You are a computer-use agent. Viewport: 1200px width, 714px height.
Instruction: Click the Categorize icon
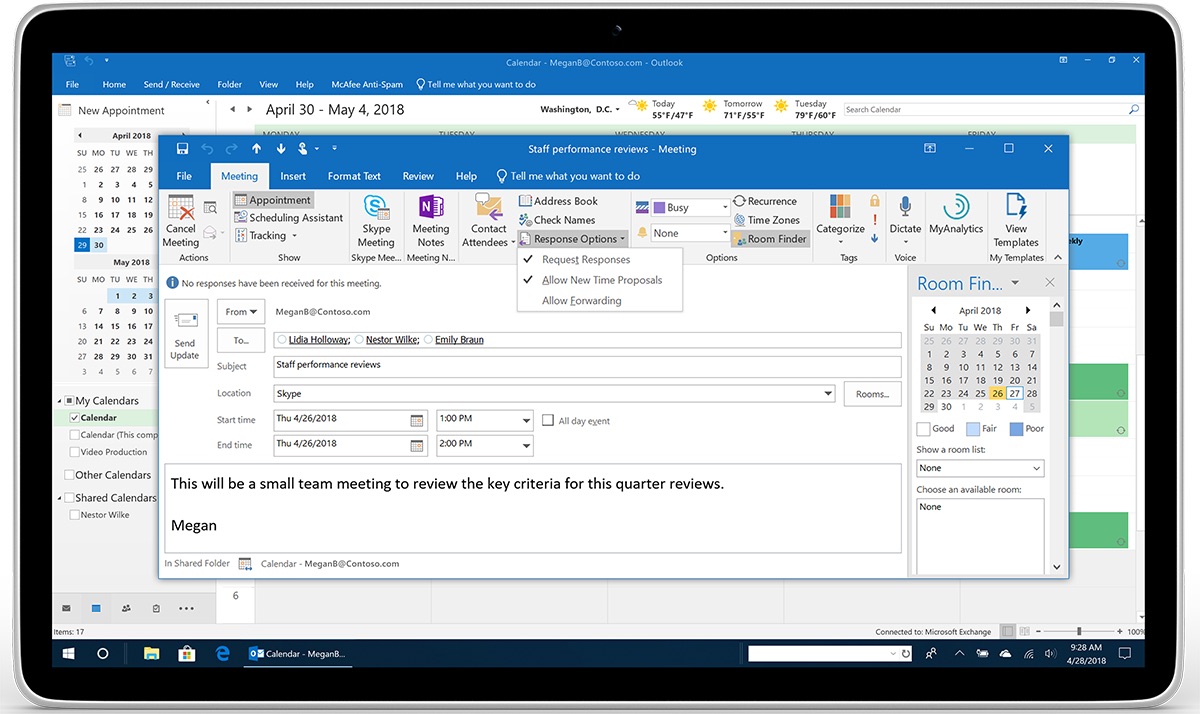[x=840, y=207]
